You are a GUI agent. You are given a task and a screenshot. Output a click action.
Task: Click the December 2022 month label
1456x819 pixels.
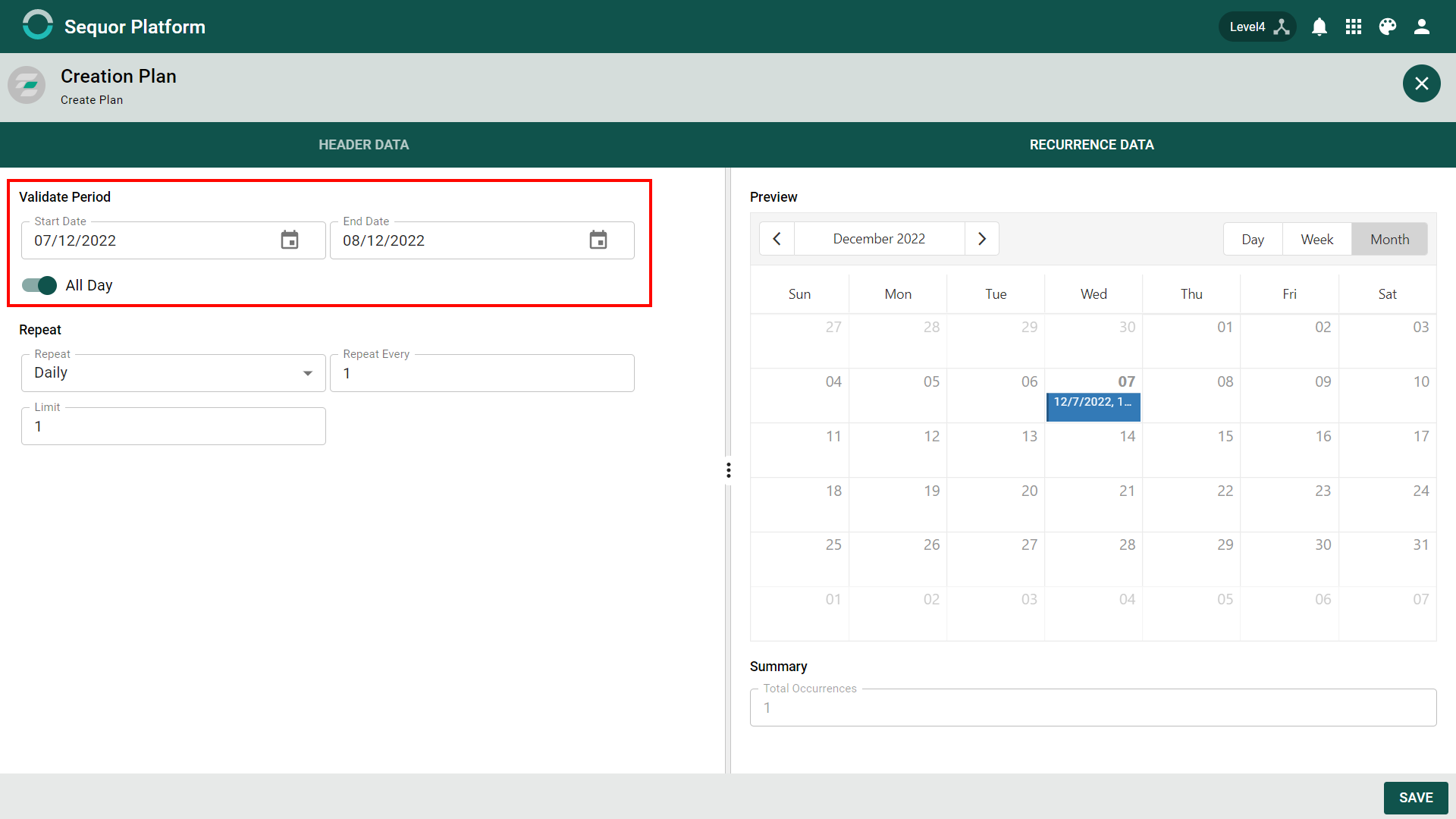pyautogui.click(x=880, y=239)
